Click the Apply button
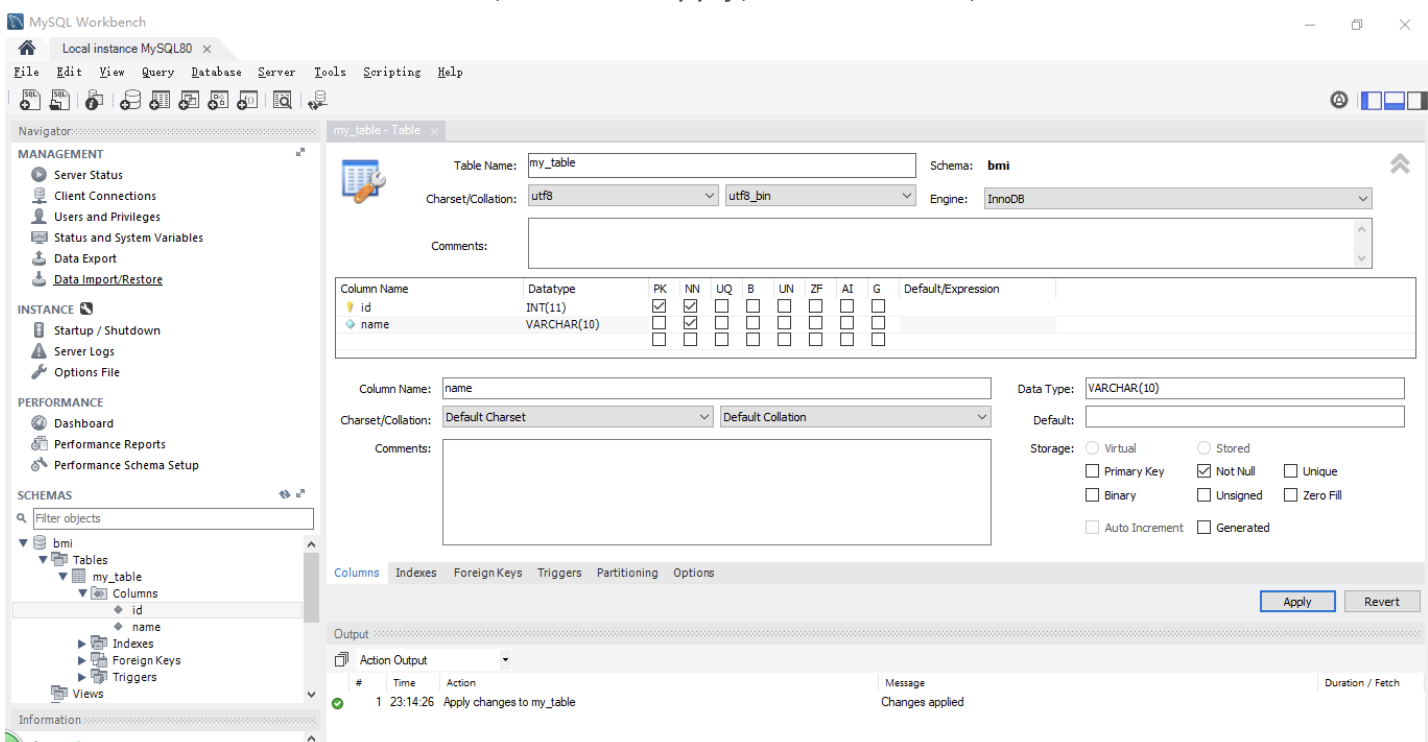1428x742 pixels. coord(1297,601)
